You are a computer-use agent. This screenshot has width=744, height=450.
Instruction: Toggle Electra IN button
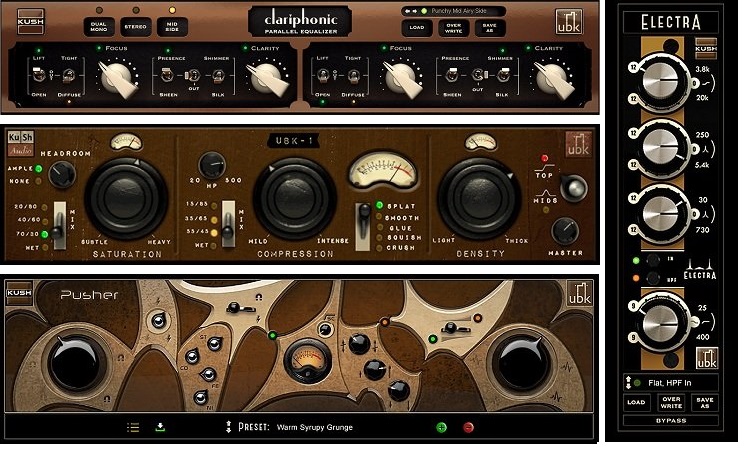[653, 260]
